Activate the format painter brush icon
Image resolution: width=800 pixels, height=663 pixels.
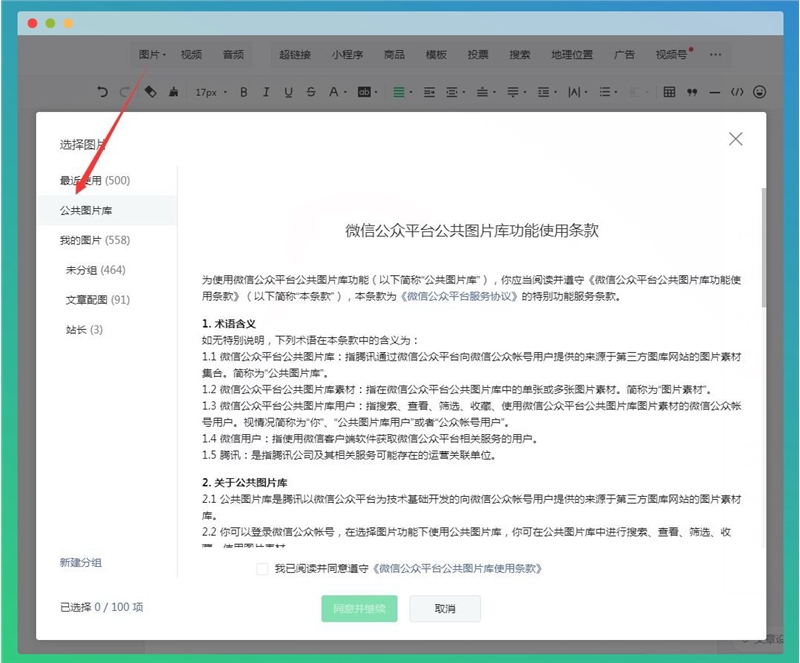pos(173,92)
